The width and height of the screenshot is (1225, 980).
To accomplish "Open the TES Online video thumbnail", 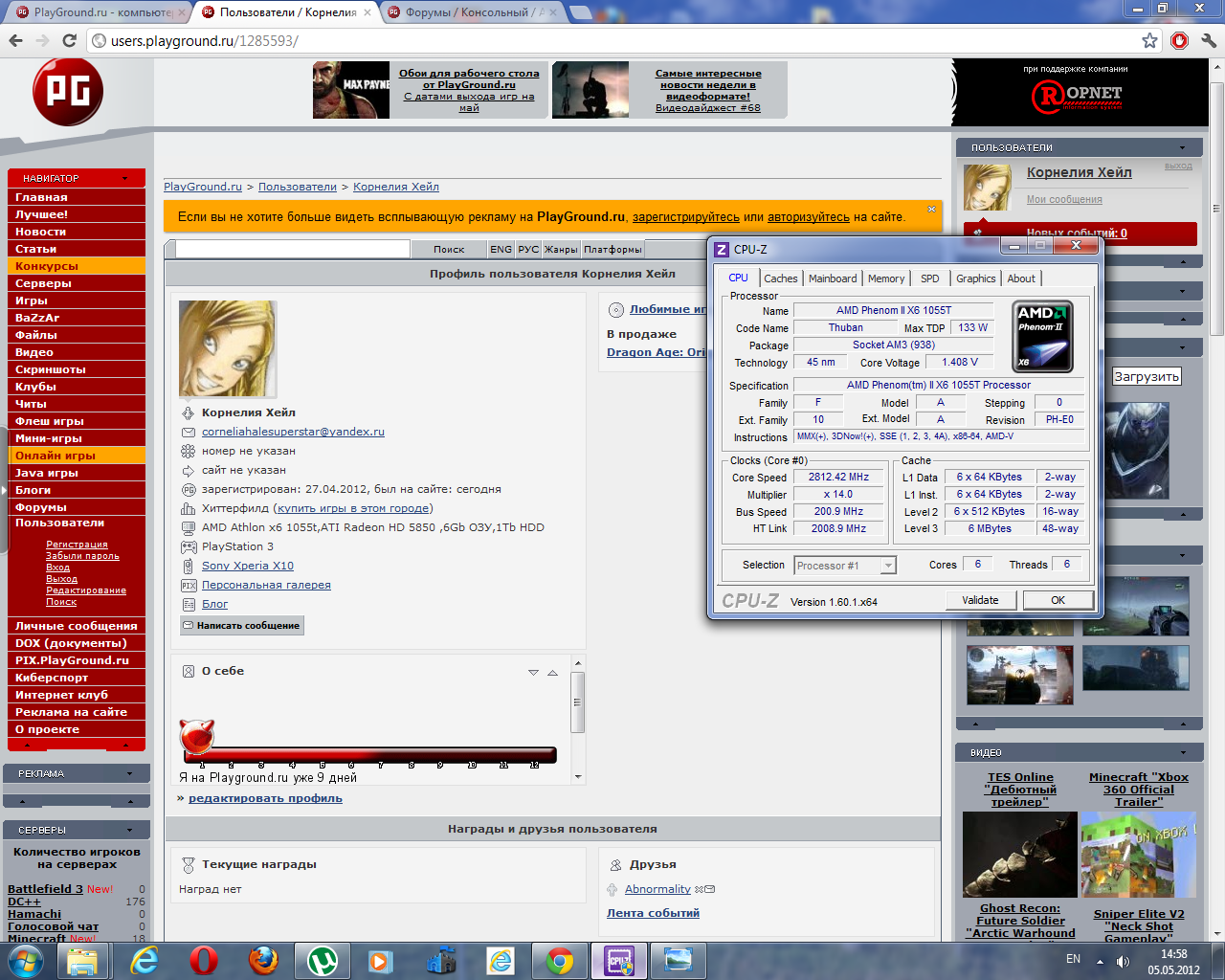I will tap(1019, 855).
